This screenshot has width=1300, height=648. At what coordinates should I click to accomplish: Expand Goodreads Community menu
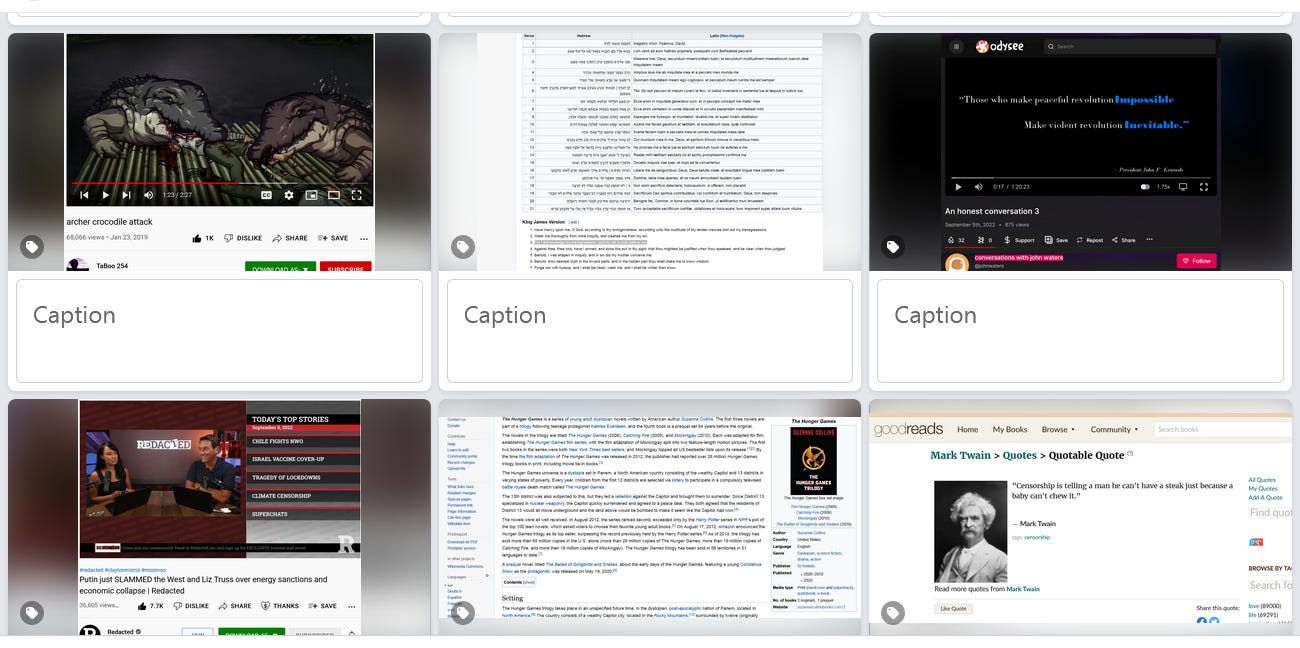coord(1114,429)
